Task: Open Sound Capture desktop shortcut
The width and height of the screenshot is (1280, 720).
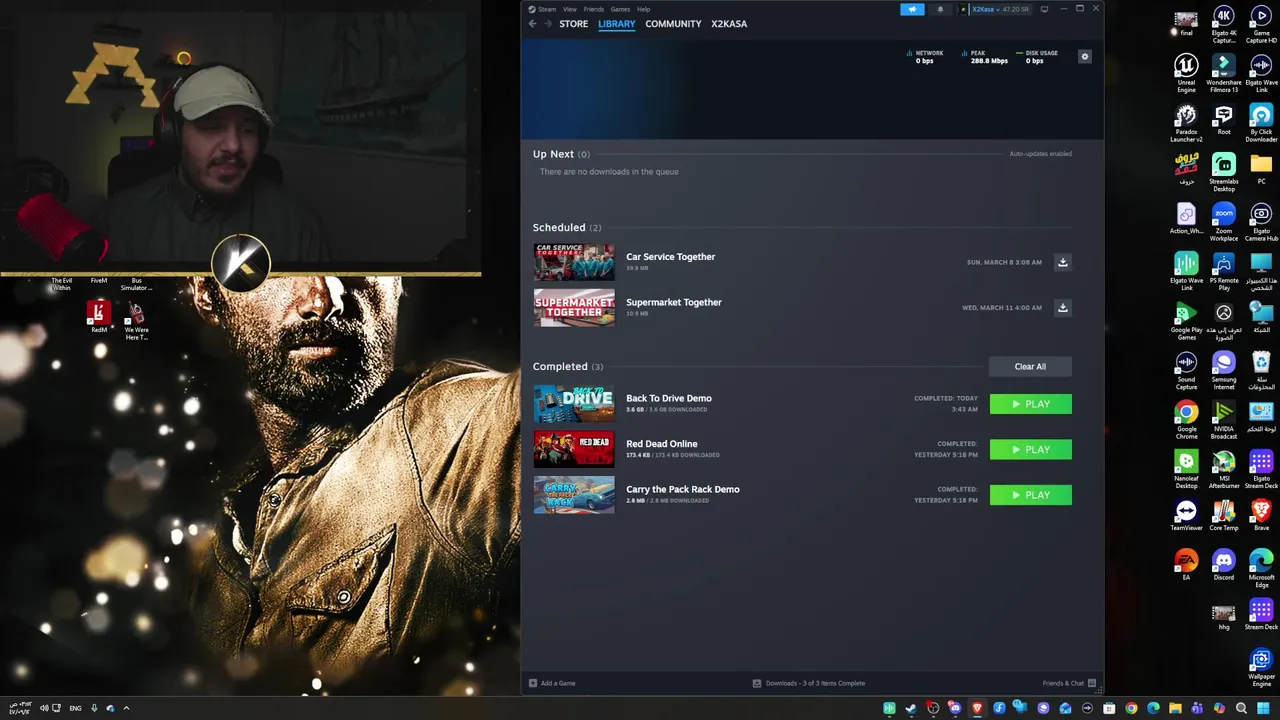Action: (1186, 371)
